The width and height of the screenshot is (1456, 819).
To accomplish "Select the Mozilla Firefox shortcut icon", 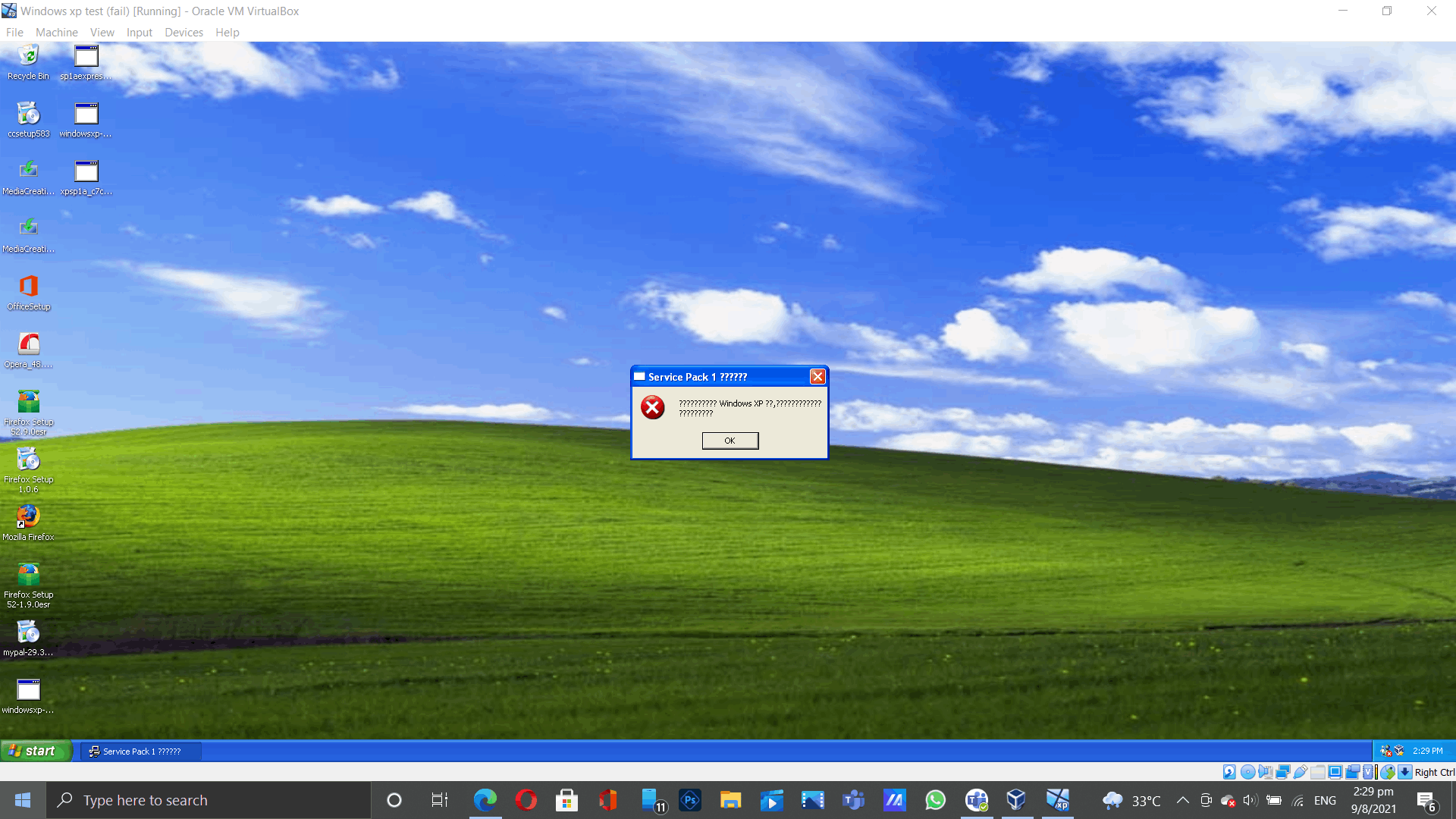I will [x=28, y=523].
